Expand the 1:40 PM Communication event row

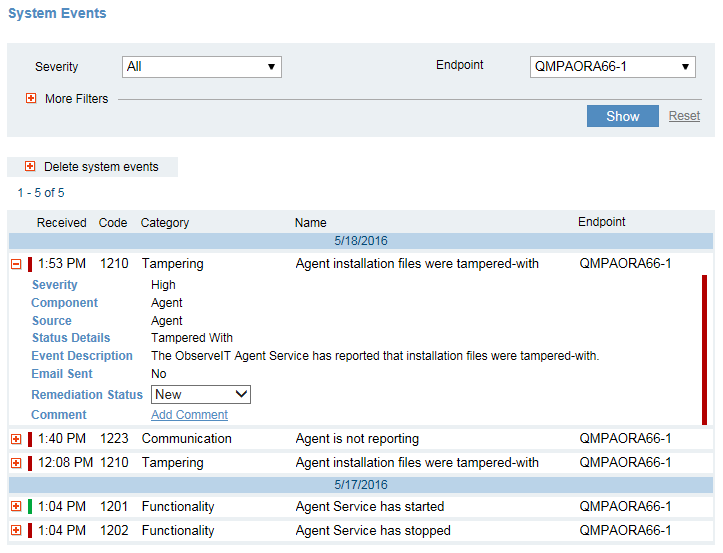point(16,439)
